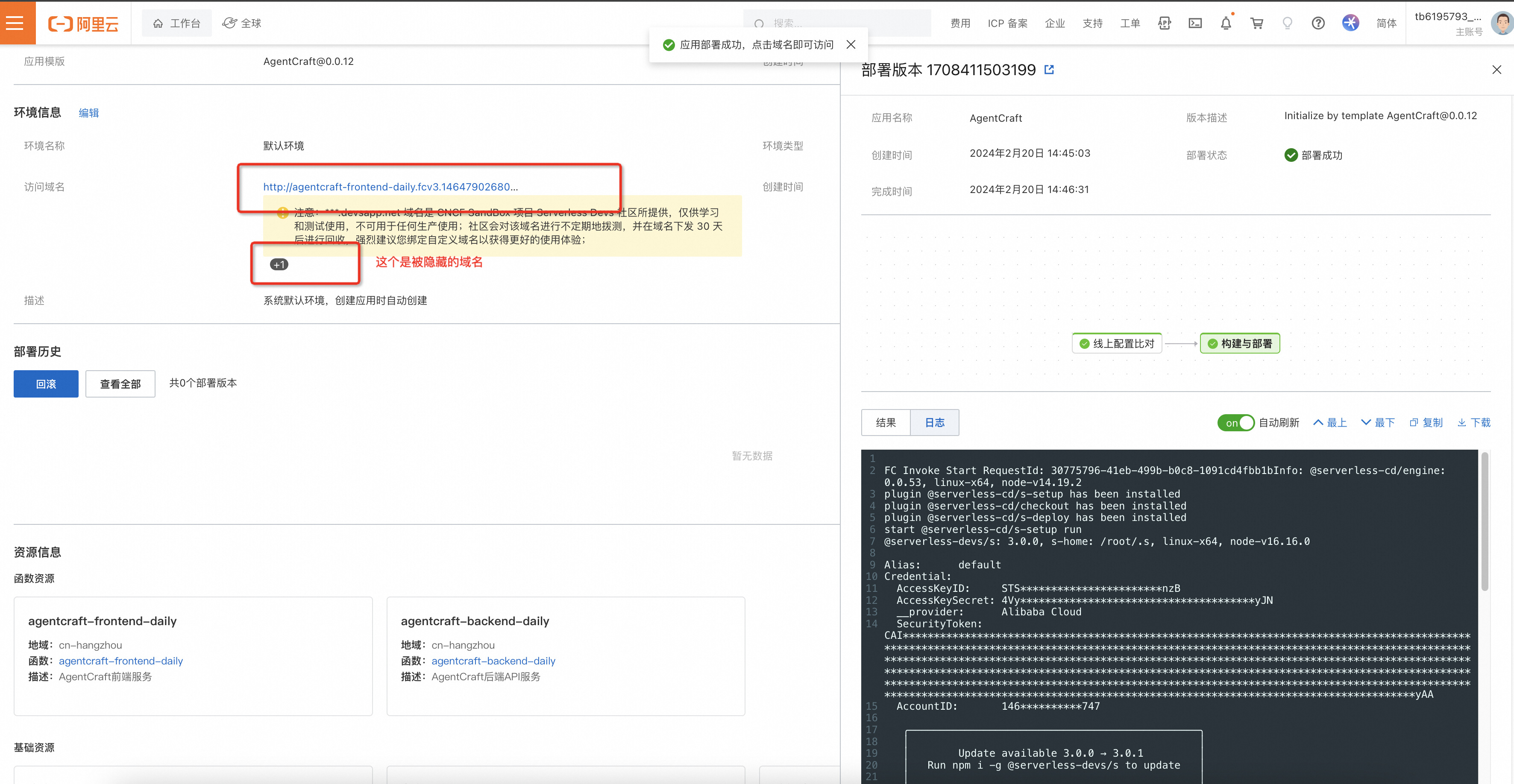Viewport: 1514px width, 784px height.
Task: Show hidden domain via +1 badge
Action: [x=279, y=264]
